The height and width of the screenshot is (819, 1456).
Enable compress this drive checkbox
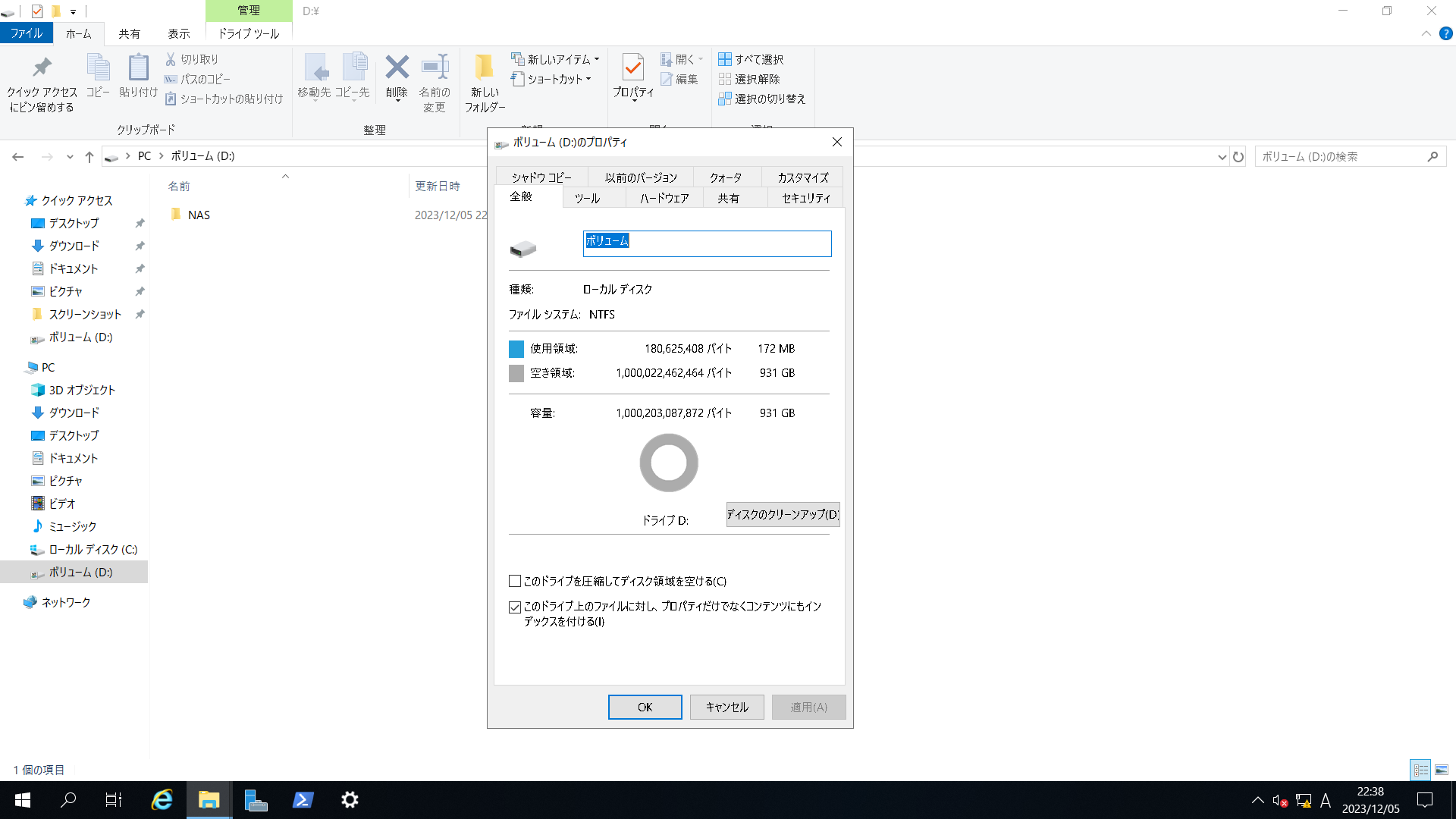coord(515,582)
